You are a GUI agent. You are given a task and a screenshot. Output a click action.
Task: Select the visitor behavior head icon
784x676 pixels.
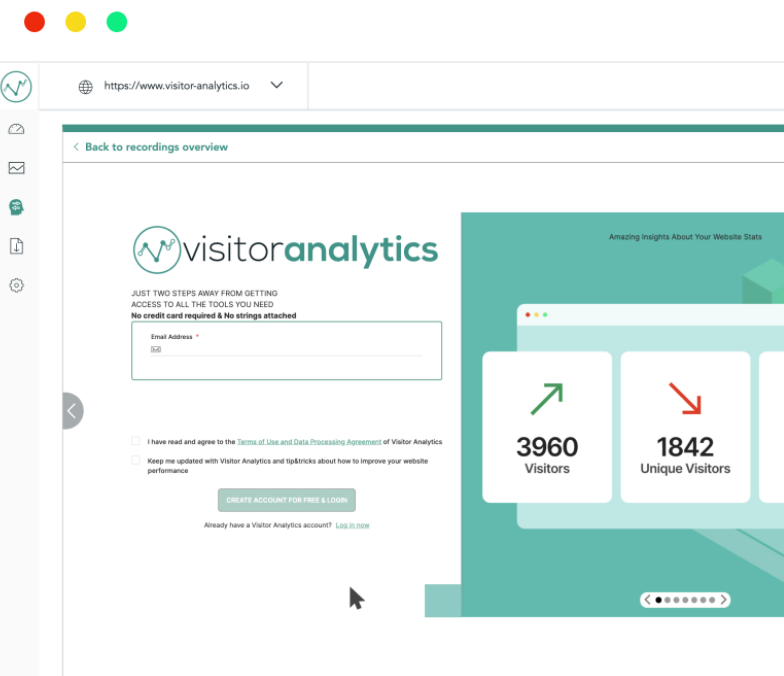16,207
